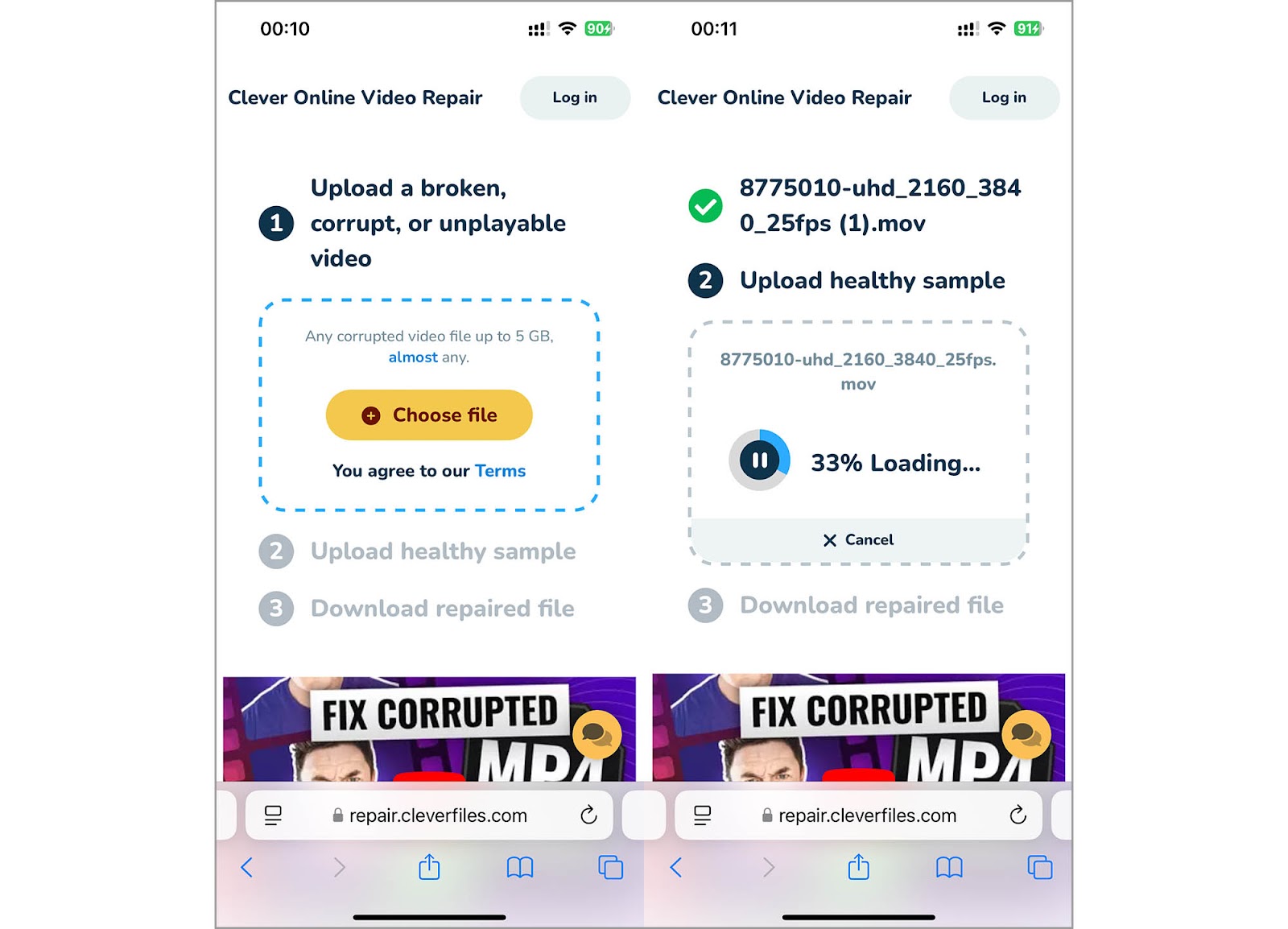Open the Terms link
This screenshot has height=929, width=1288.
click(500, 471)
